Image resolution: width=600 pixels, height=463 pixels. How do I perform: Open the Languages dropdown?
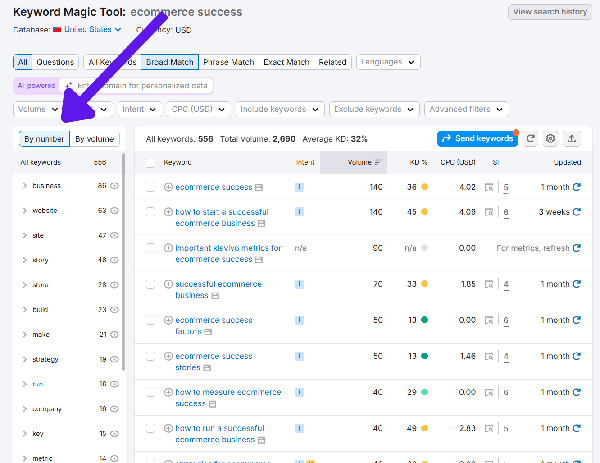[x=388, y=62]
